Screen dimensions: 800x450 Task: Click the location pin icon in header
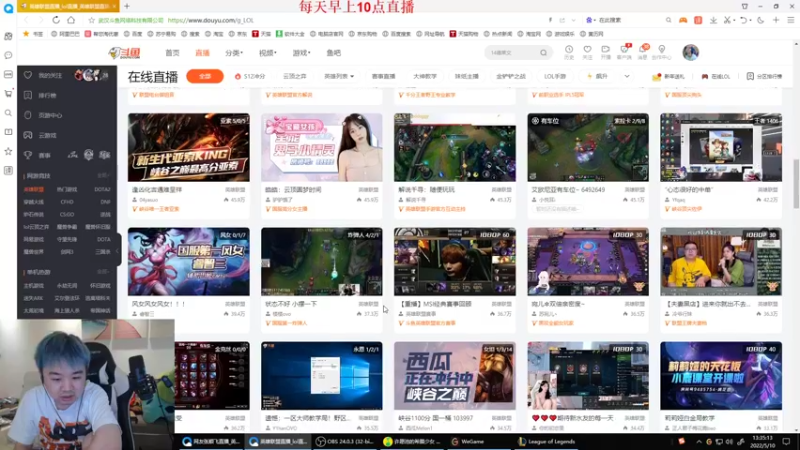click(662, 52)
